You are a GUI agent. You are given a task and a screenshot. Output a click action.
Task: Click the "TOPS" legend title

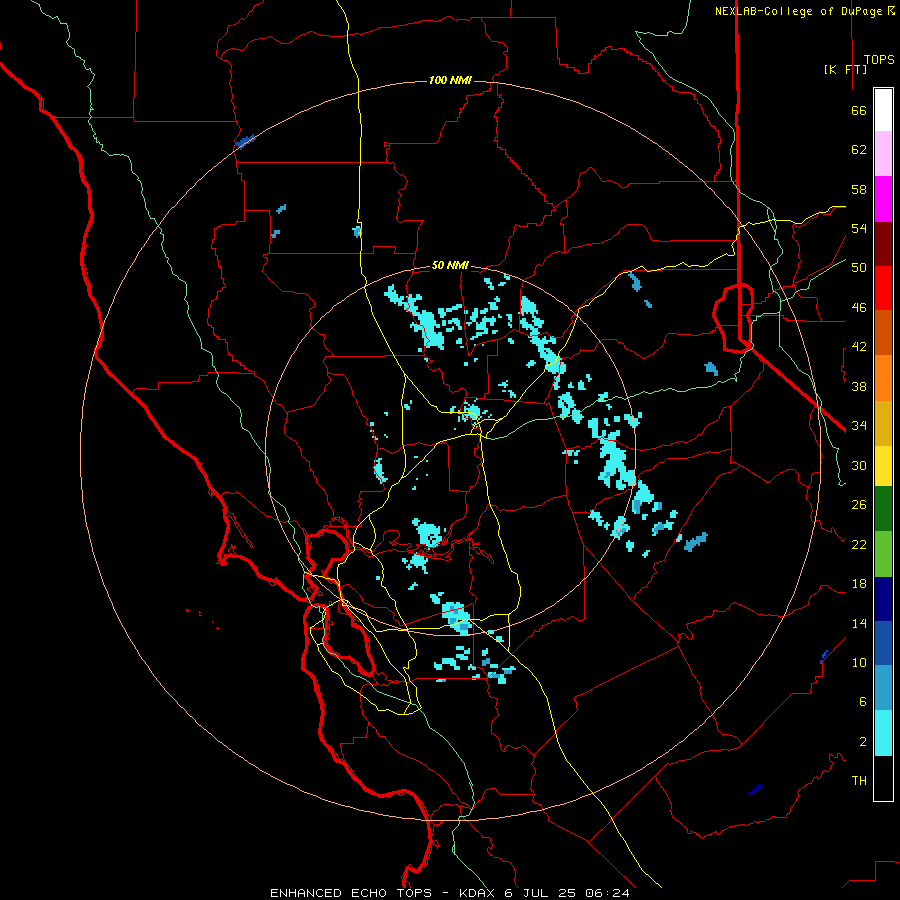tap(879, 60)
